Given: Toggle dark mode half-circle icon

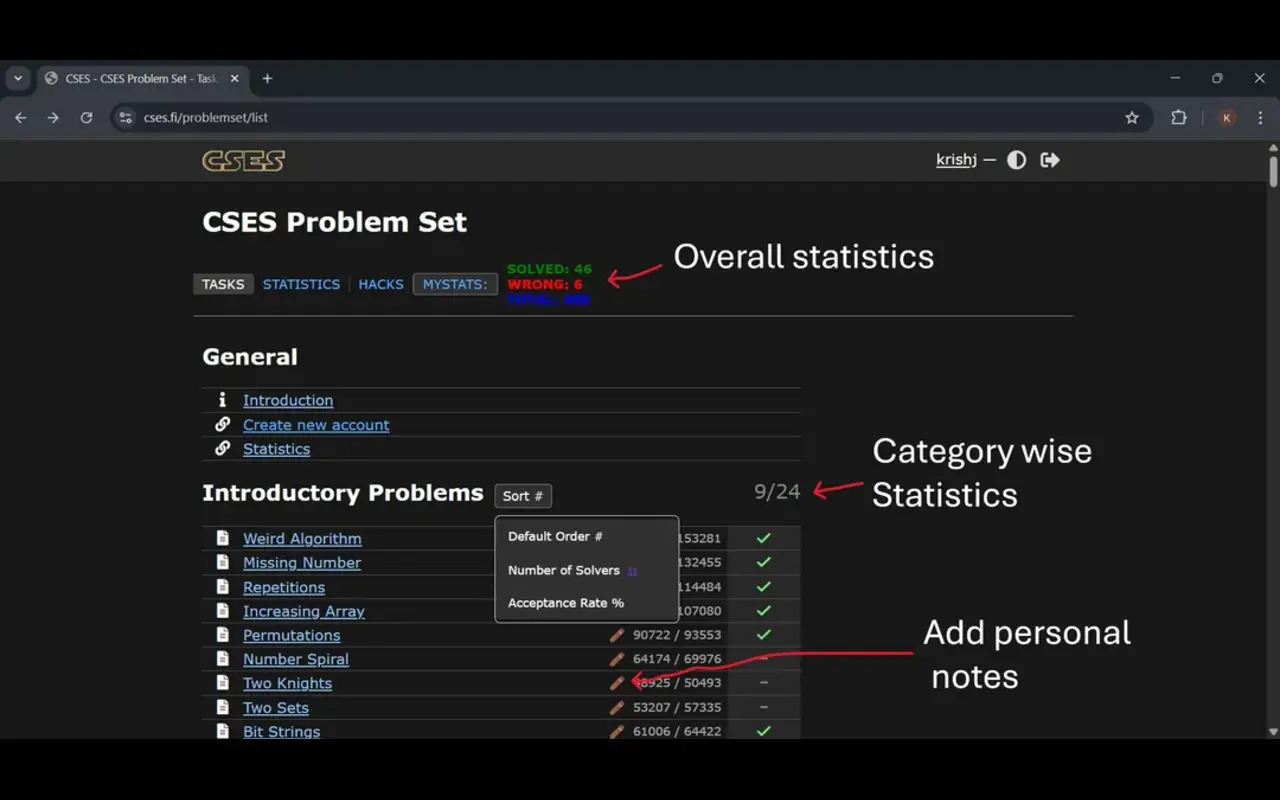Looking at the screenshot, I should [x=1016, y=160].
